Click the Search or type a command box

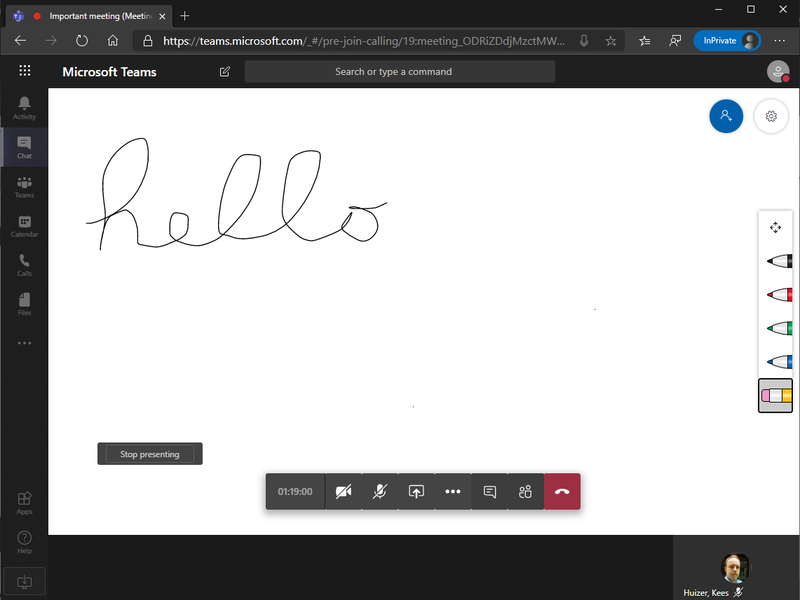click(399, 71)
